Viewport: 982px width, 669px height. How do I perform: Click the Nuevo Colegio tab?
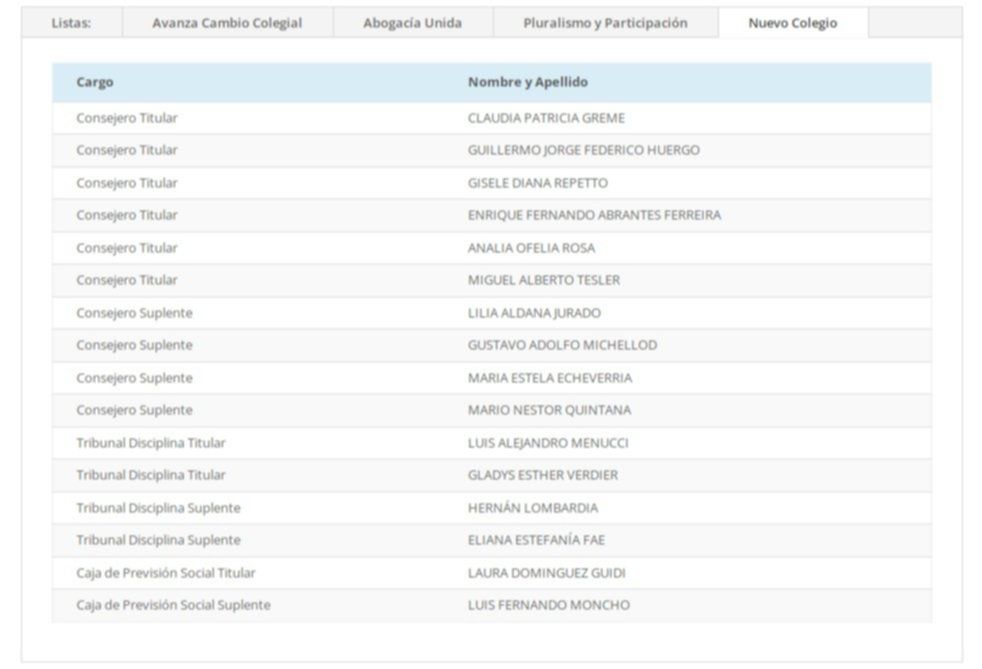coord(792,23)
